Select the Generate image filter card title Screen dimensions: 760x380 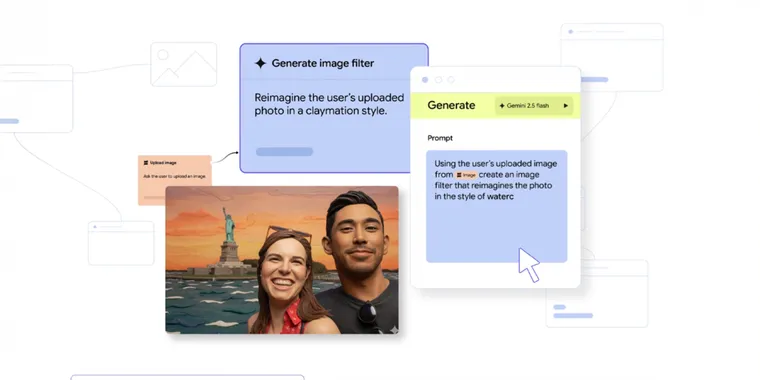[x=323, y=63]
